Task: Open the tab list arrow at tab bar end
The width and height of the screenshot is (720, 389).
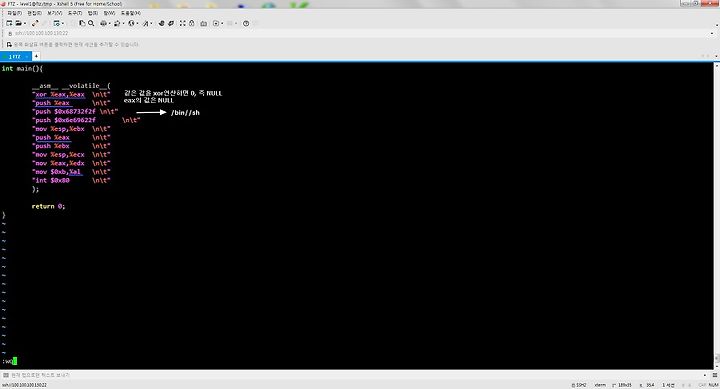Action: tap(717, 56)
